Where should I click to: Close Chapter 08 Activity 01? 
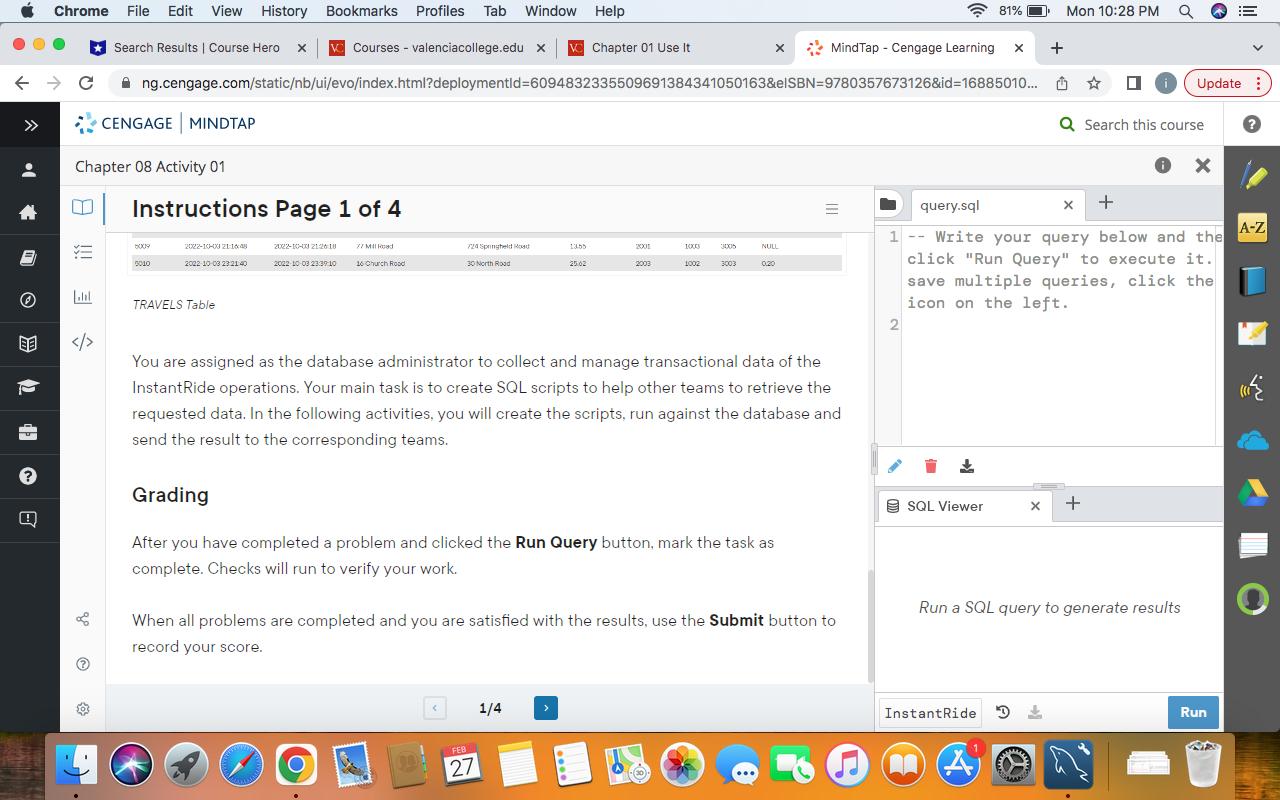tap(1203, 166)
